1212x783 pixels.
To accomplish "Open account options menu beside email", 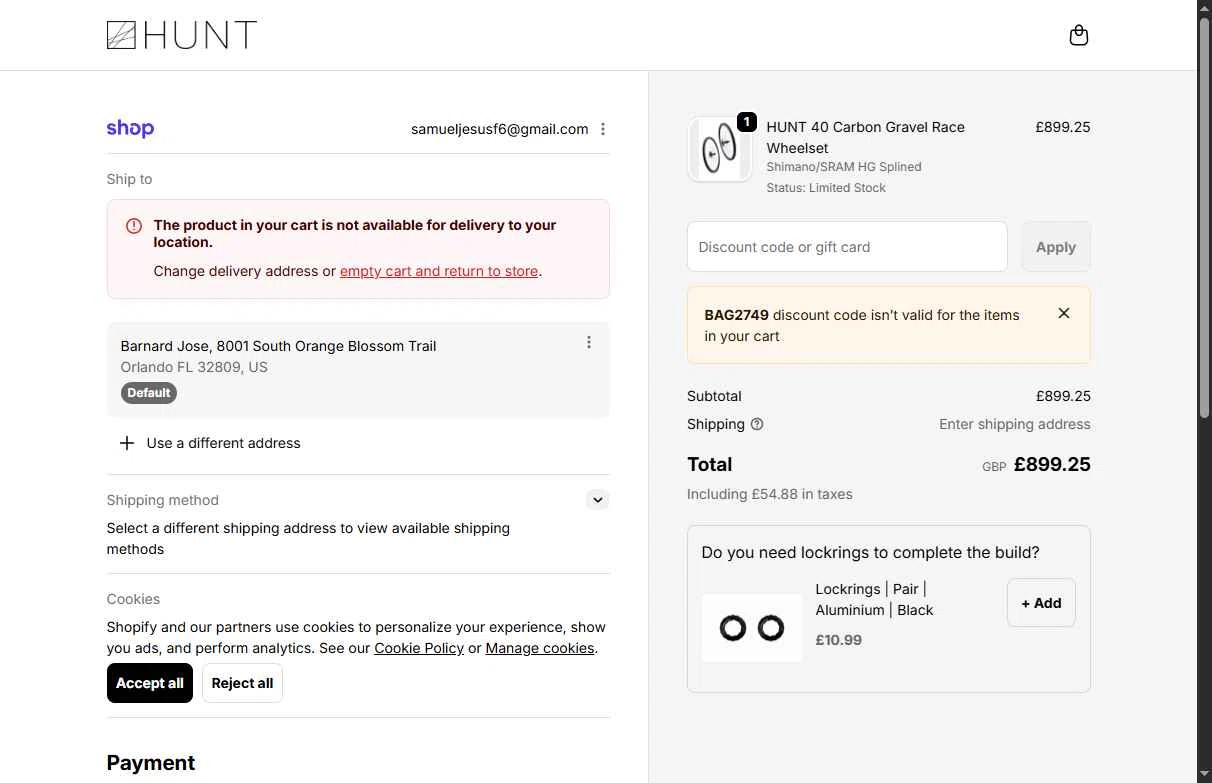I will [602, 129].
